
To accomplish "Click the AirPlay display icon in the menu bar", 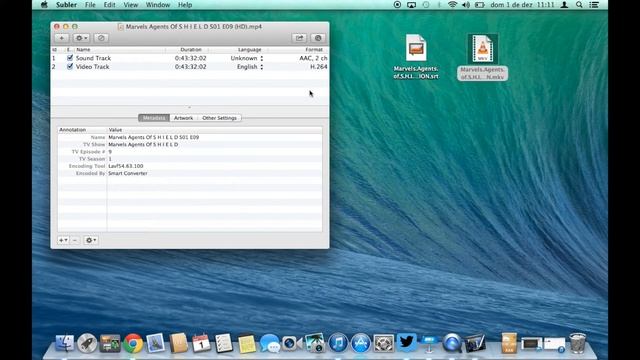I will coord(411,5).
